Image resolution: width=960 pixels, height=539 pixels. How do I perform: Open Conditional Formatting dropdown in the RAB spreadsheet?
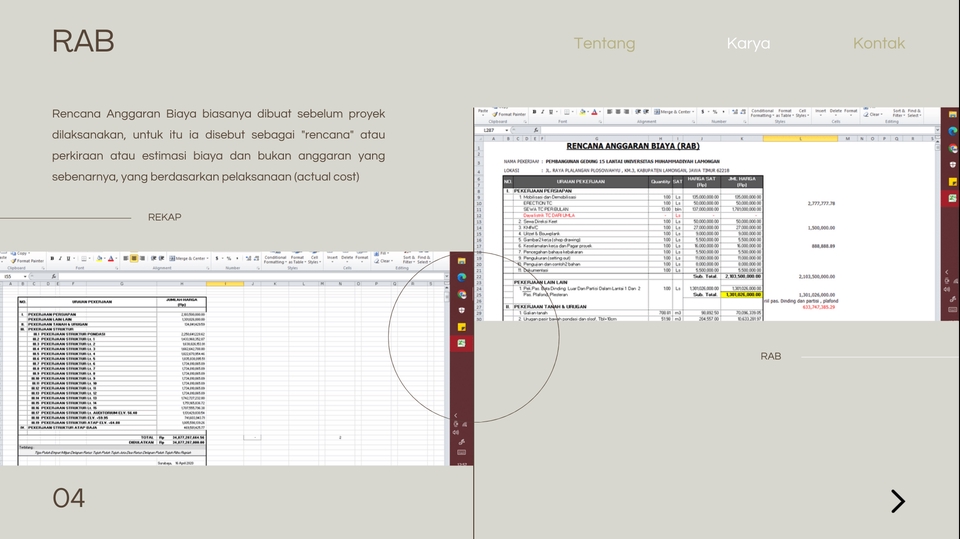[763, 113]
